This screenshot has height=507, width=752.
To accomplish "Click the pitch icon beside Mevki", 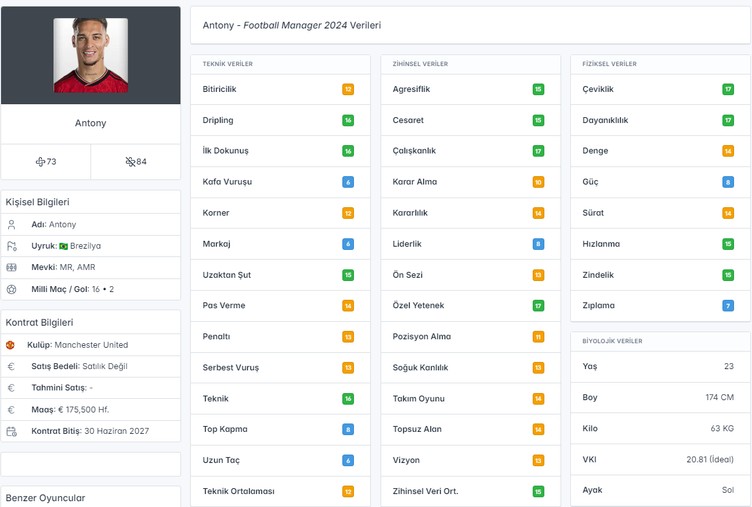I will tap(12, 267).
